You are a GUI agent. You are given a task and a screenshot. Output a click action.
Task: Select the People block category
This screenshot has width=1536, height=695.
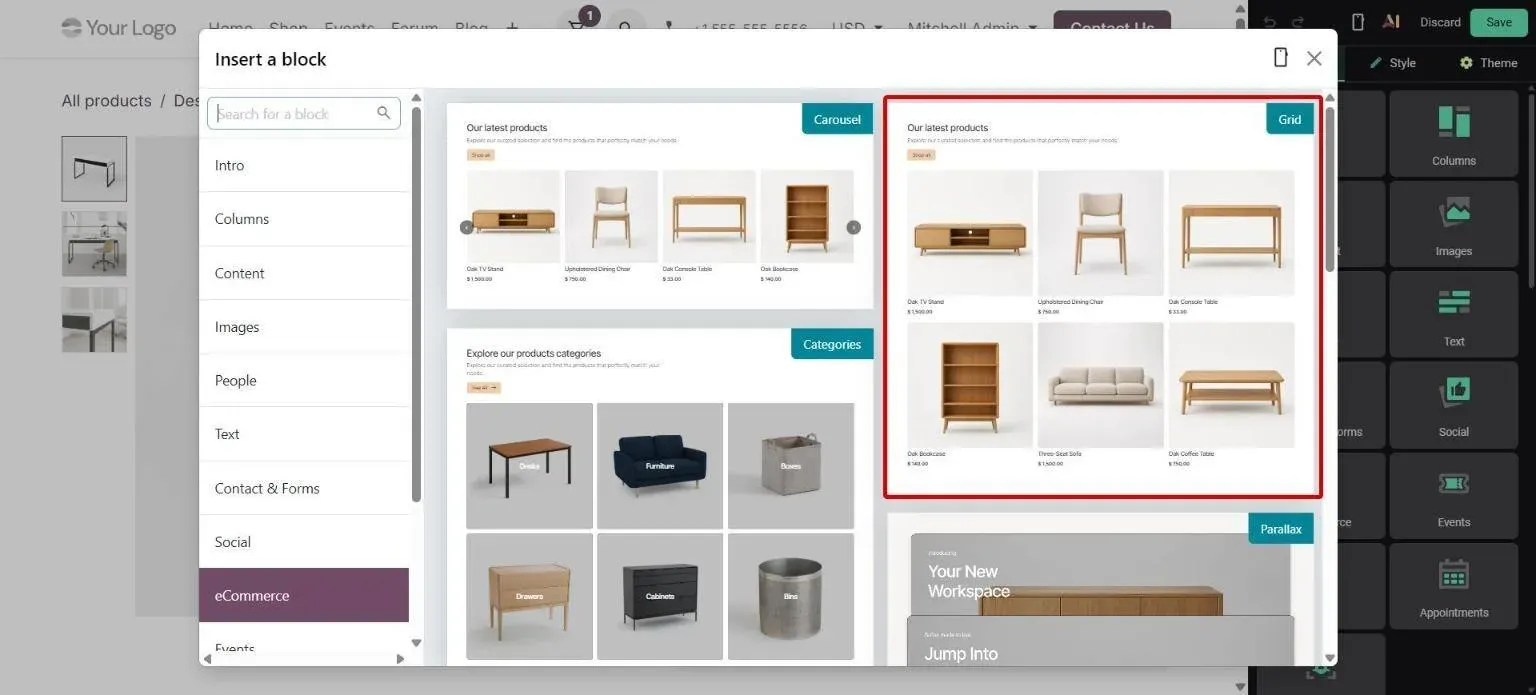(x=304, y=380)
